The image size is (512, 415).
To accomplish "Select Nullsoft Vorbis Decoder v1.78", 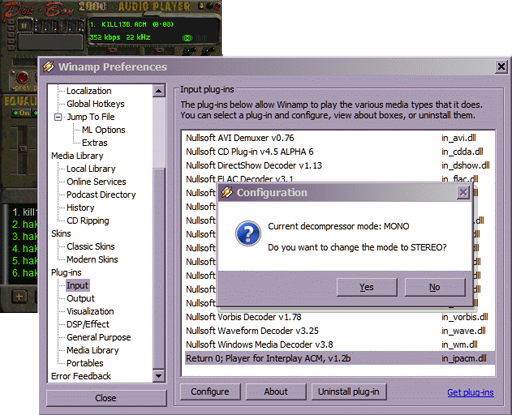I will tap(339, 317).
